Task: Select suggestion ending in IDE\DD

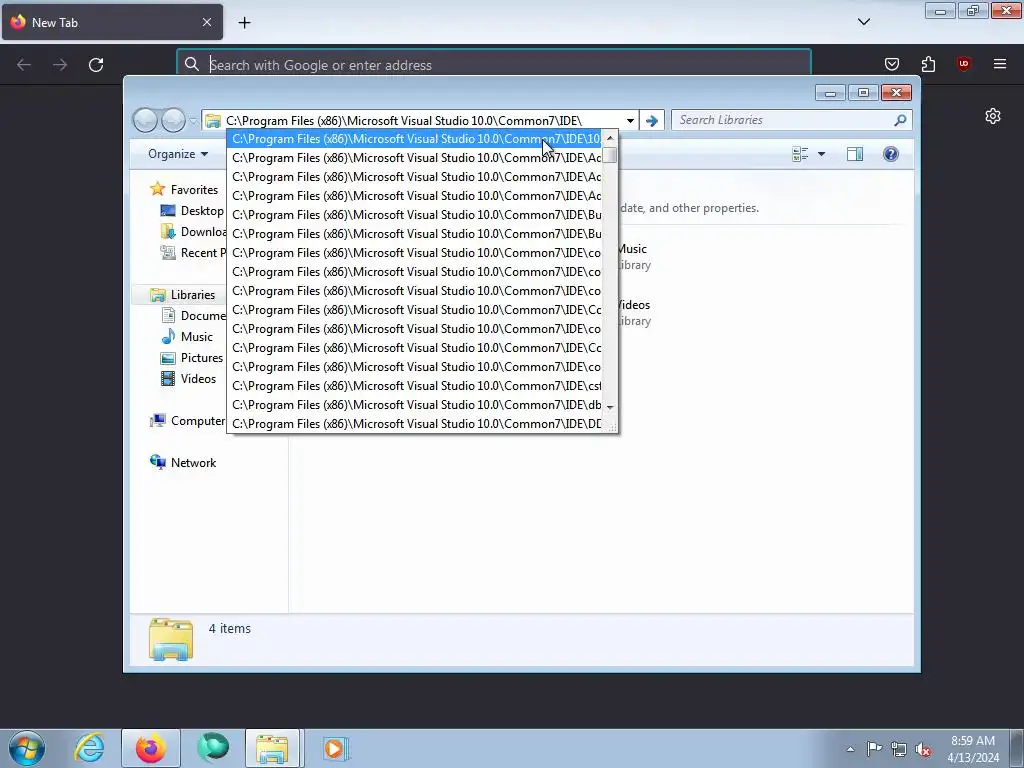Action: click(x=415, y=424)
